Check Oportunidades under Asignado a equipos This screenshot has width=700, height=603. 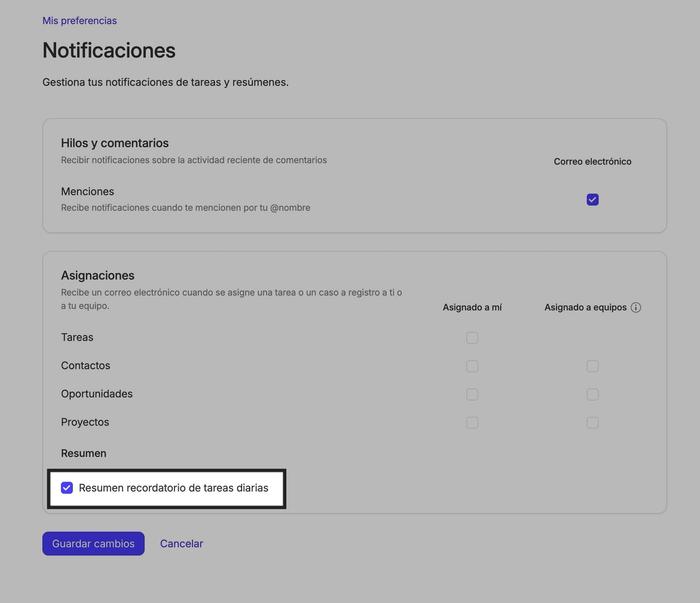pos(592,394)
